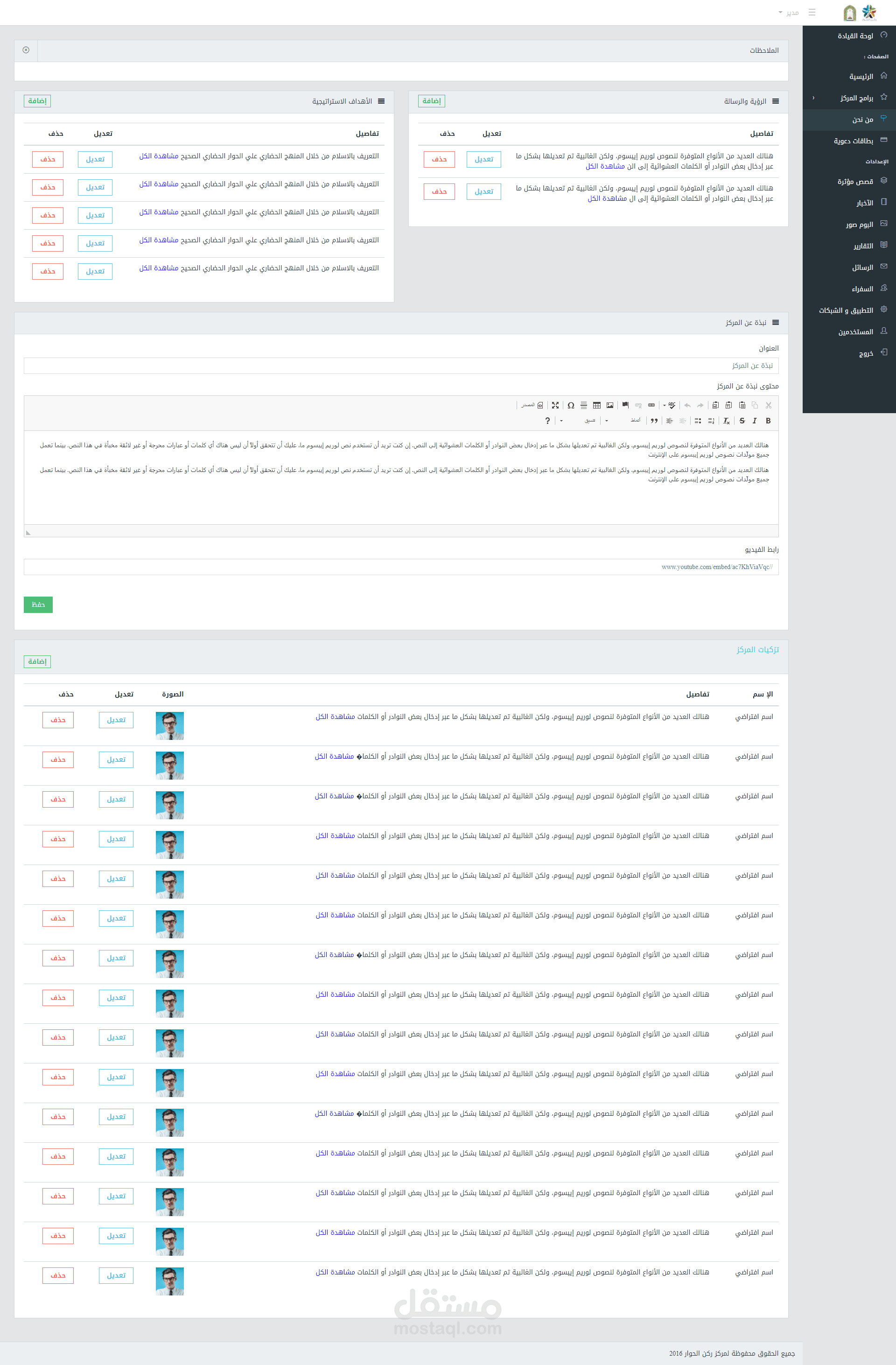
Task: Insert a link using the chain icon
Action: pyautogui.click(x=651, y=406)
